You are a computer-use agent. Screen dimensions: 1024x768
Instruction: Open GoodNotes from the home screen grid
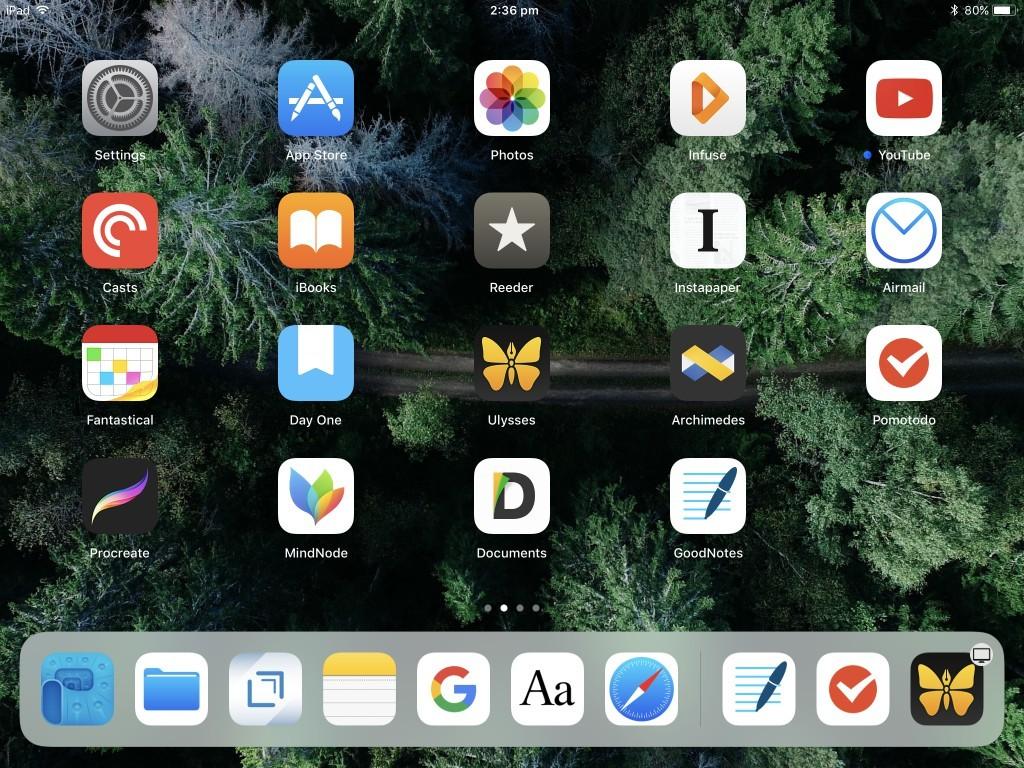tap(707, 496)
